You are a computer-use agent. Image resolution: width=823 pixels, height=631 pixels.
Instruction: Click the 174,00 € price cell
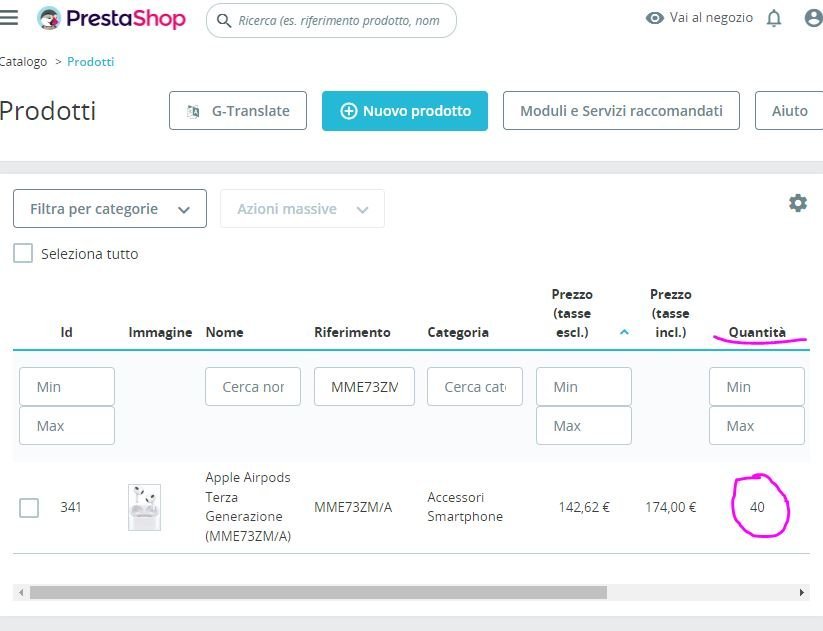[x=670, y=507]
